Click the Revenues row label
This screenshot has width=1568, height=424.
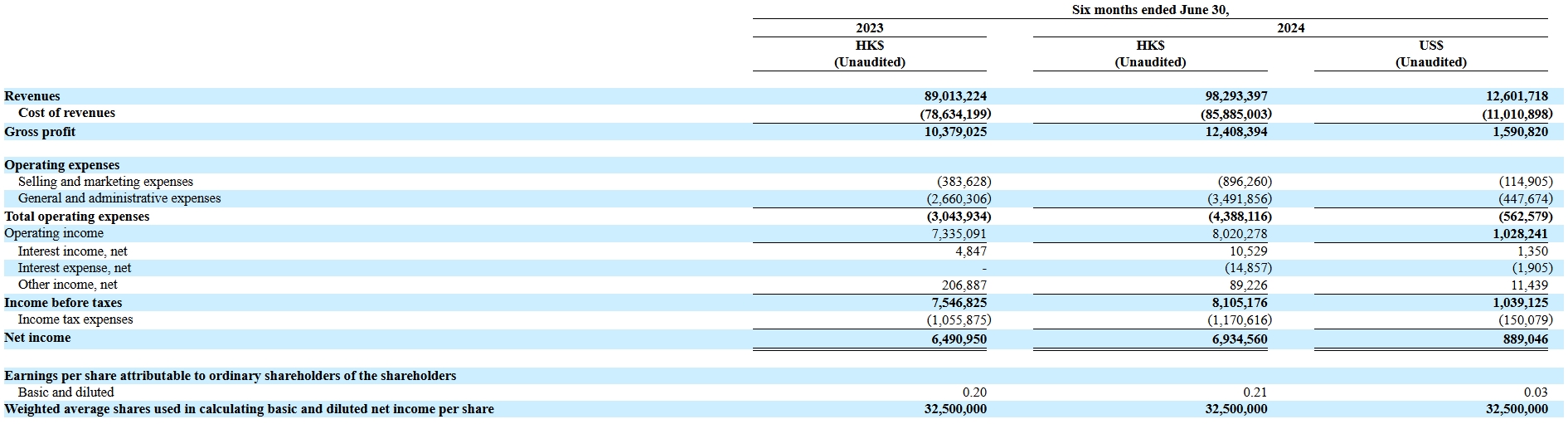pos(32,96)
